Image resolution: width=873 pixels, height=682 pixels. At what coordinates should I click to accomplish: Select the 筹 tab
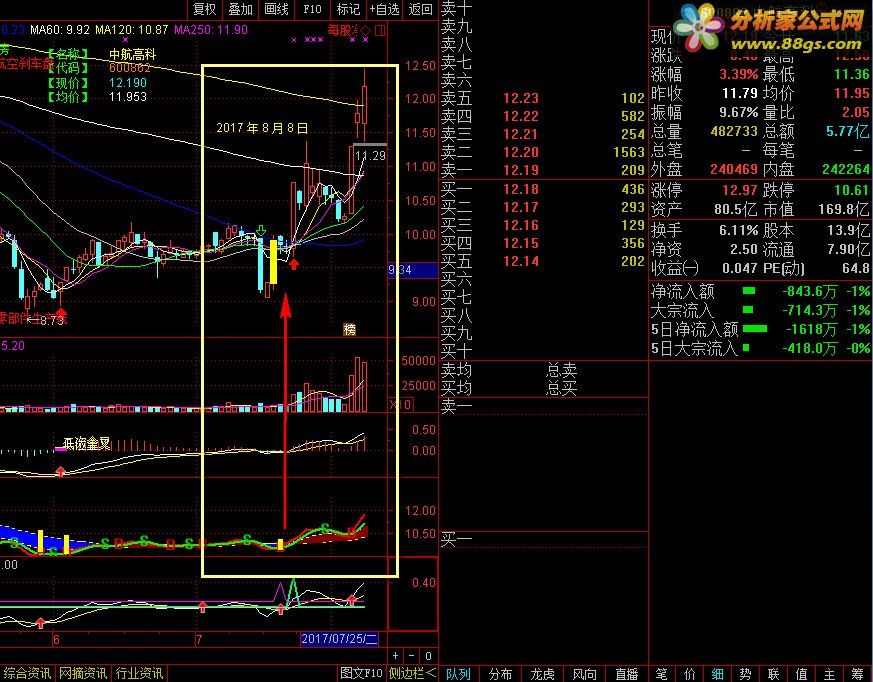tap(858, 674)
